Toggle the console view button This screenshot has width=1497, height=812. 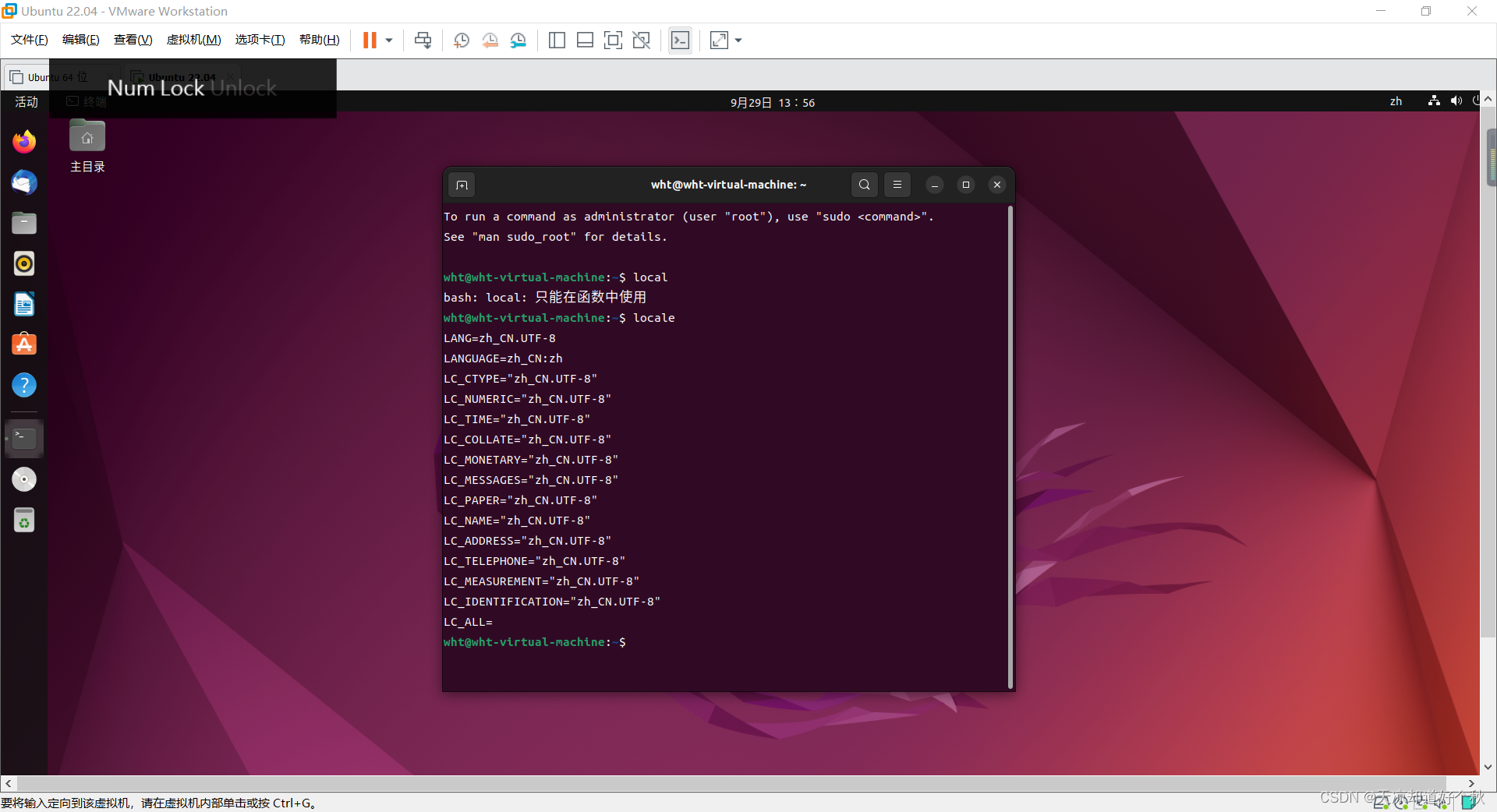click(680, 41)
